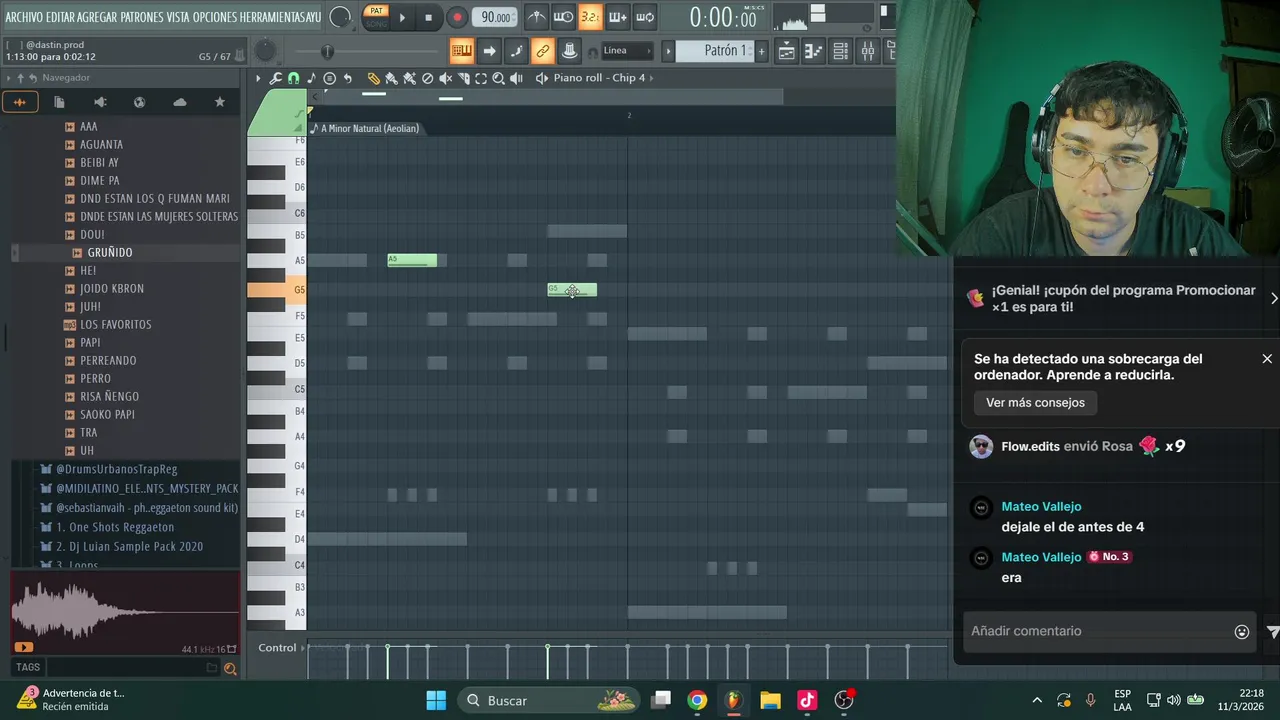Switch PAT/SONG mode toggle
This screenshot has height=720, width=1280.
click(x=376, y=17)
